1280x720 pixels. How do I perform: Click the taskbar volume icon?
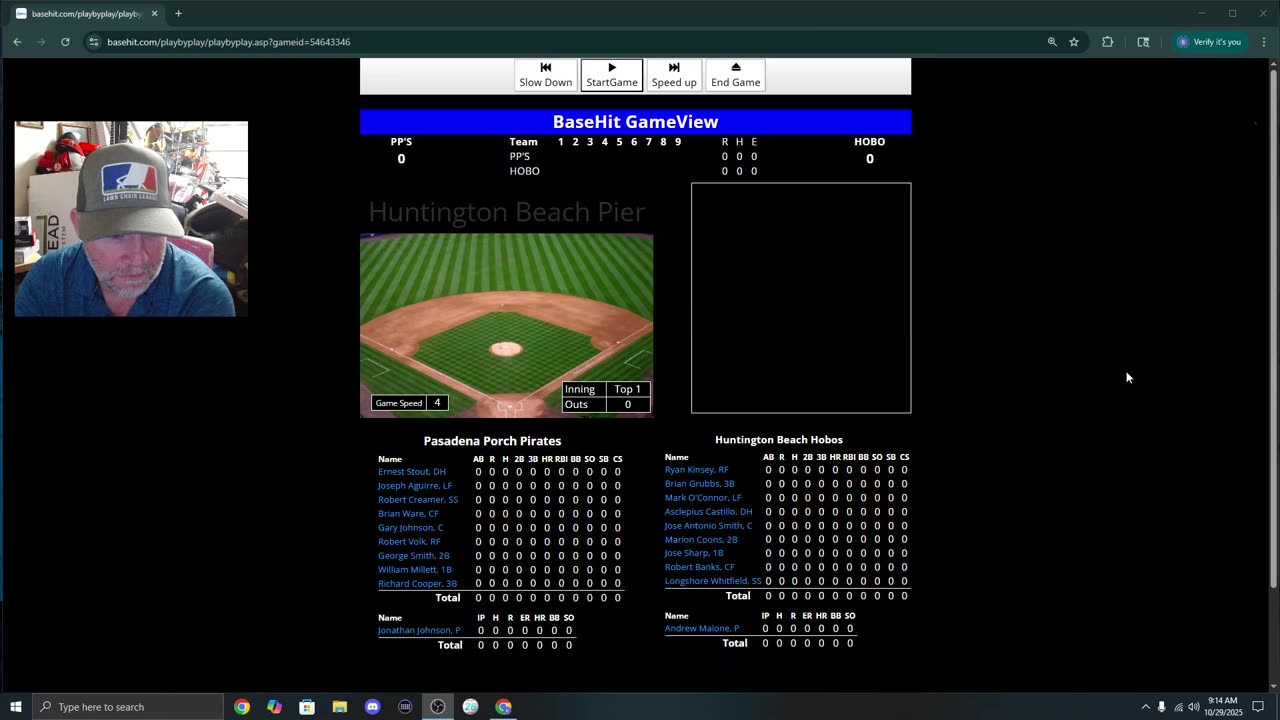(x=1194, y=707)
